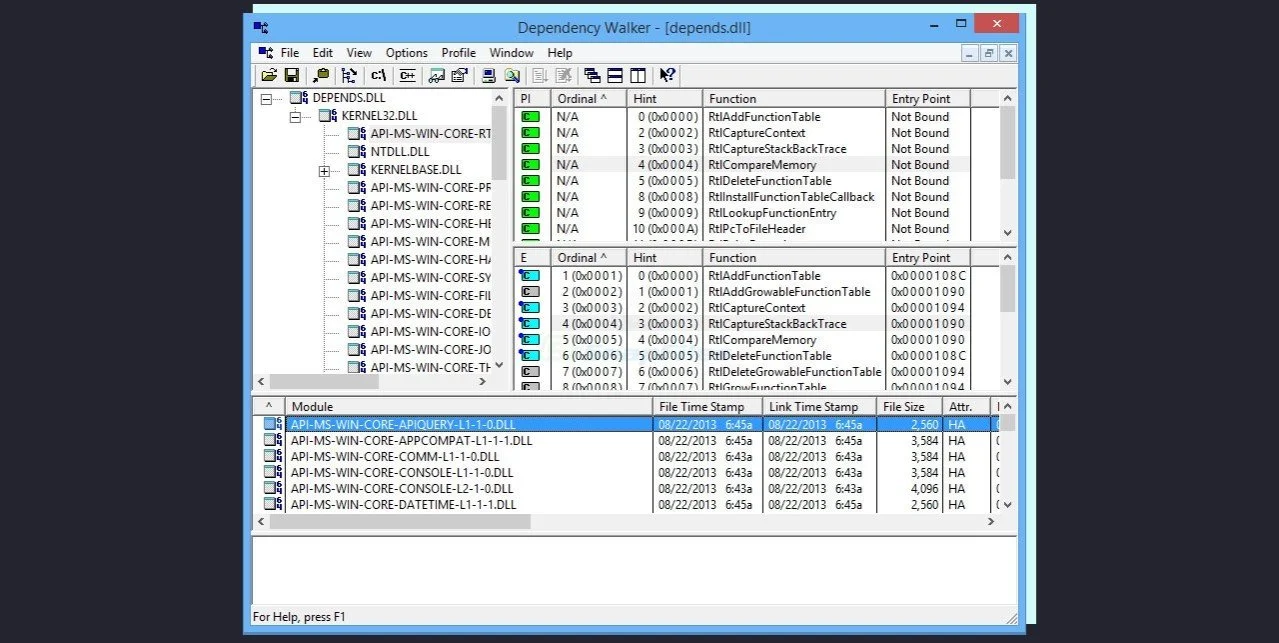The height and width of the screenshot is (643, 1279).
Task: Click icon of API-MS-WIN-CORE-APPCOMPAT-L1-1-1.DLL row
Action: (273, 441)
